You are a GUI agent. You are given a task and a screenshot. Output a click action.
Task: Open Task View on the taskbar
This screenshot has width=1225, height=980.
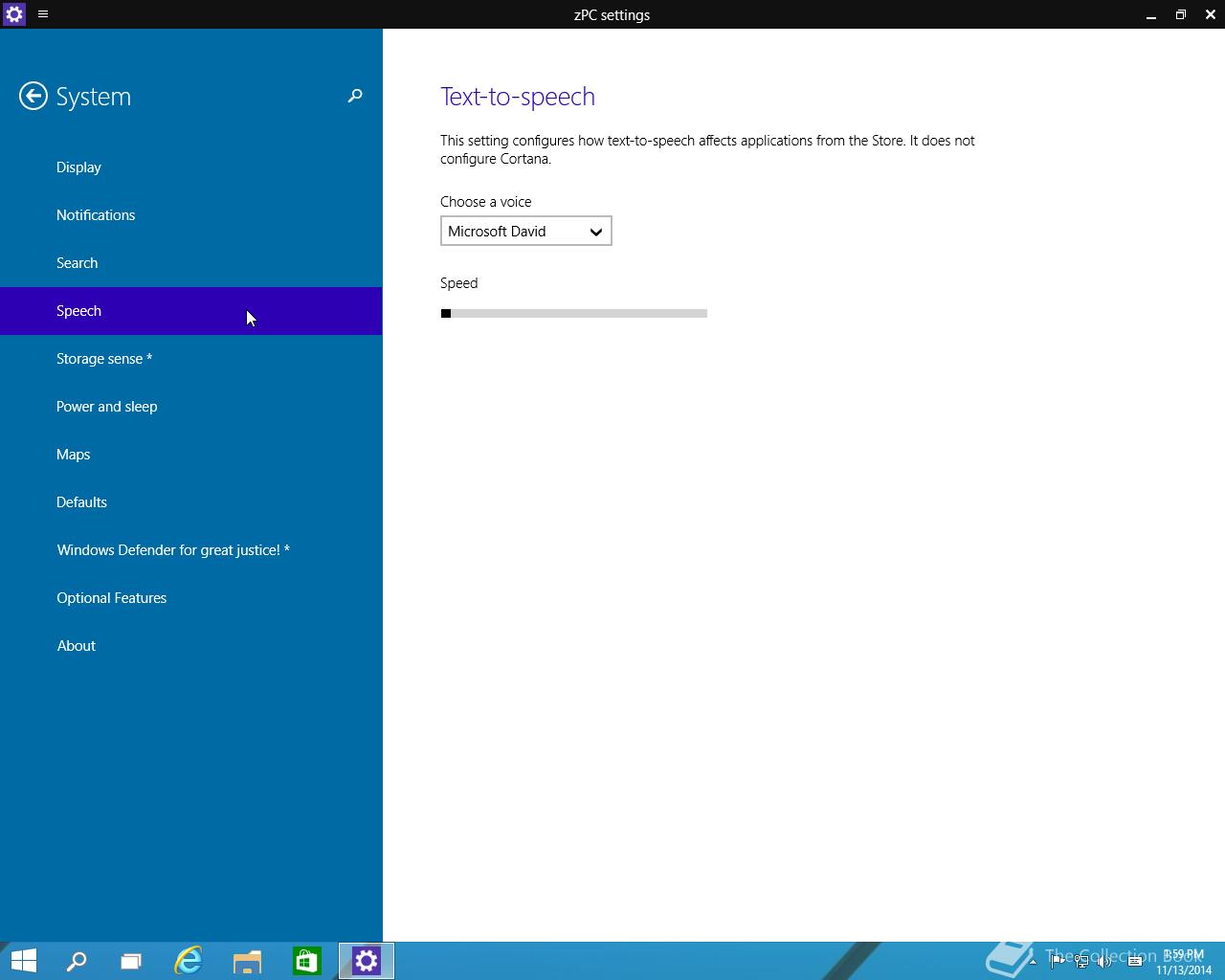131,961
